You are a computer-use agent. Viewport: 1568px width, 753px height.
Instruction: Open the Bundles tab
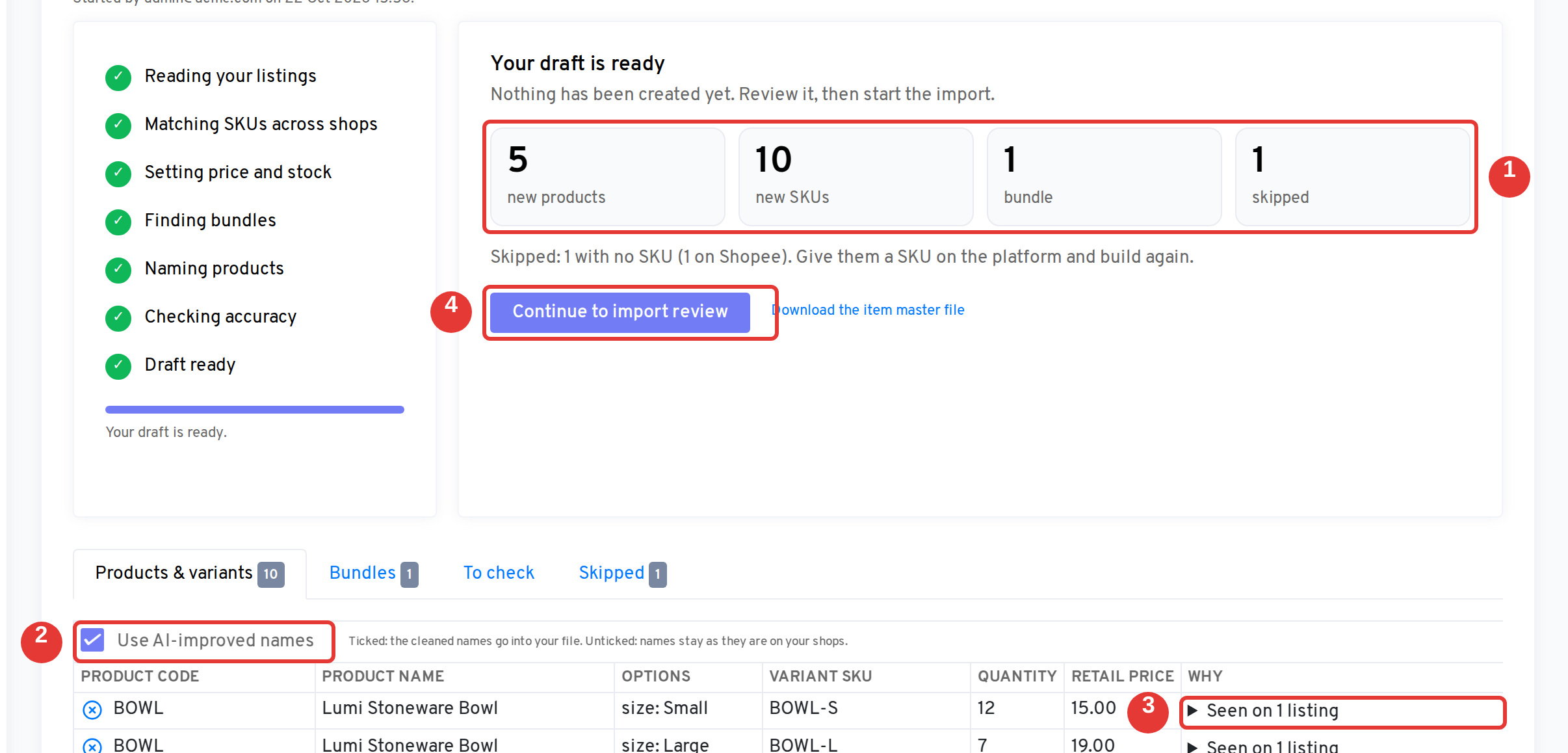[x=373, y=573]
